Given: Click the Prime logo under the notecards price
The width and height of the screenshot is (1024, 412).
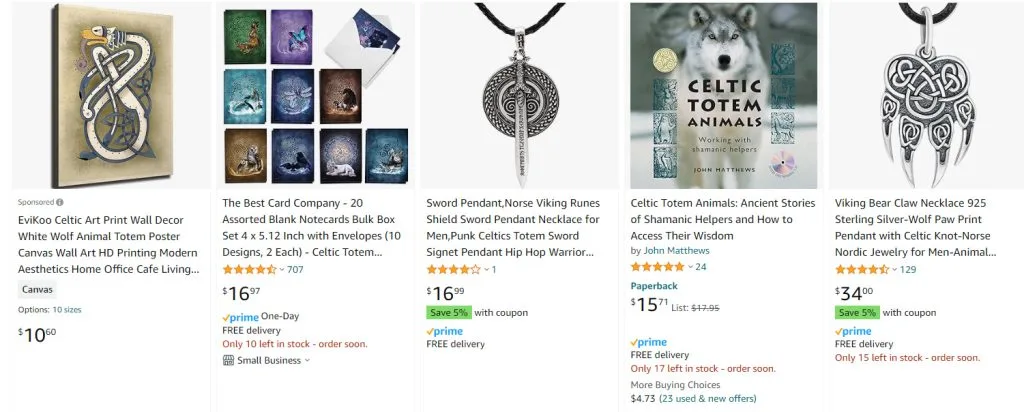Looking at the screenshot, I should click(240, 316).
